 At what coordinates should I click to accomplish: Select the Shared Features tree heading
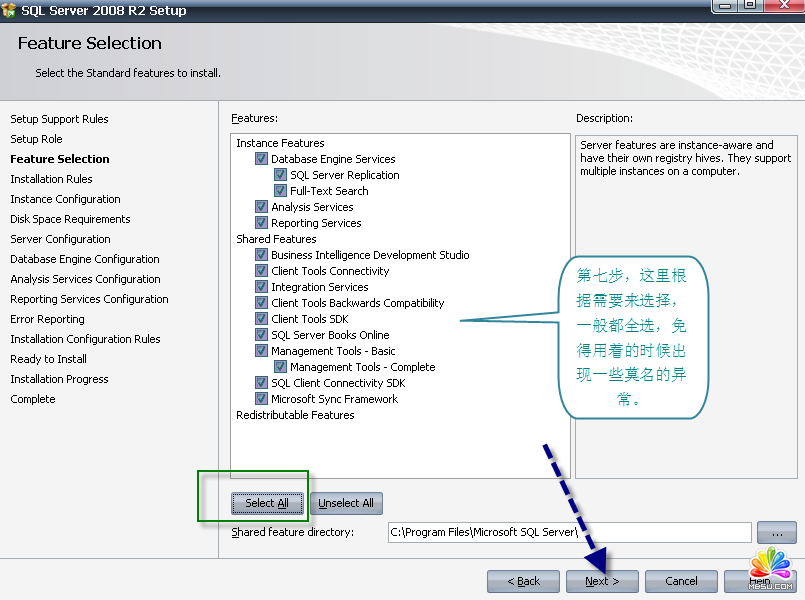pyautogui.click(x=276, y=239)
